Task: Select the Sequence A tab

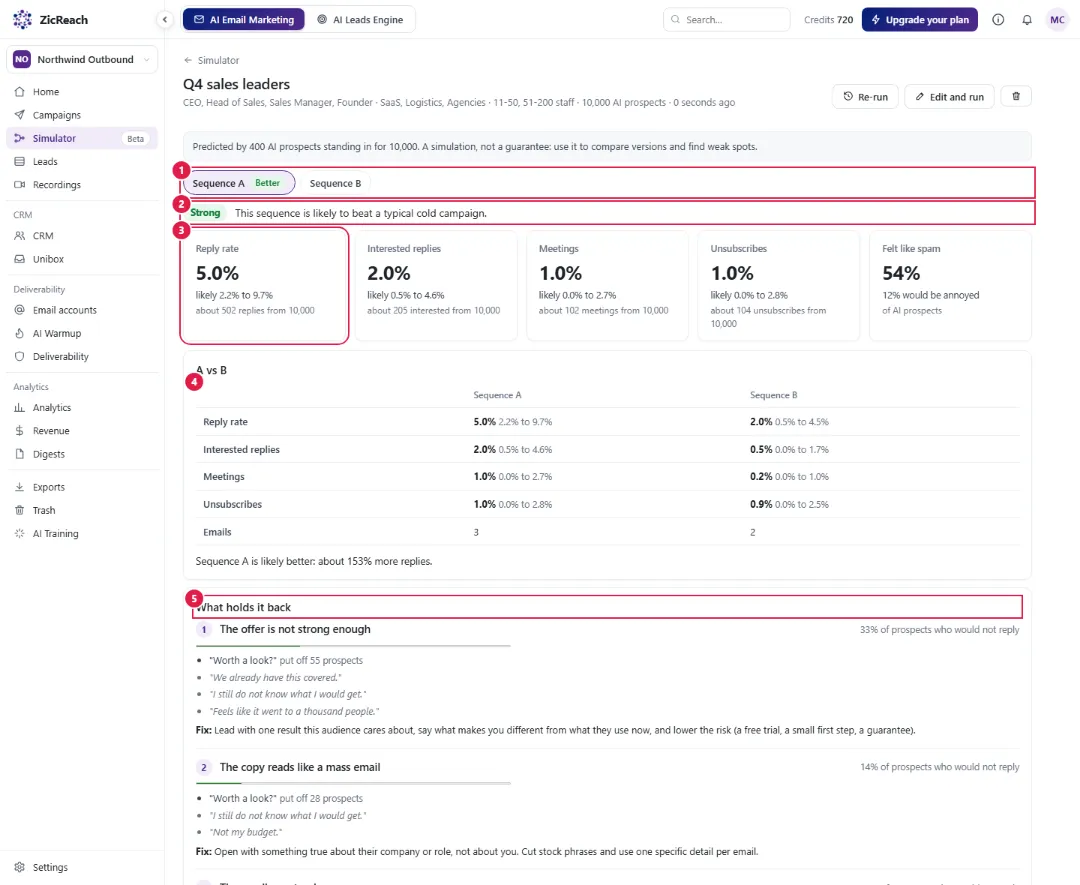Action: click(x=239, y=183)
